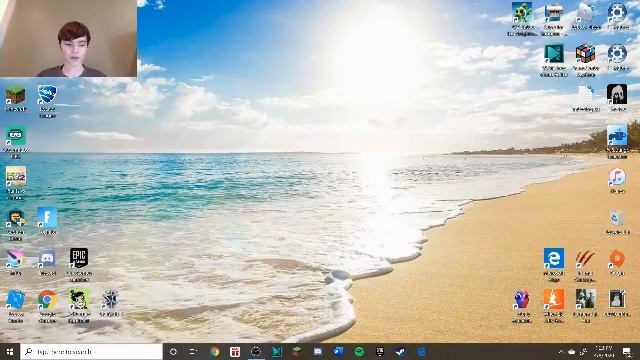Open the VSDC video editor desktop shortcut

tap(554, 60)
